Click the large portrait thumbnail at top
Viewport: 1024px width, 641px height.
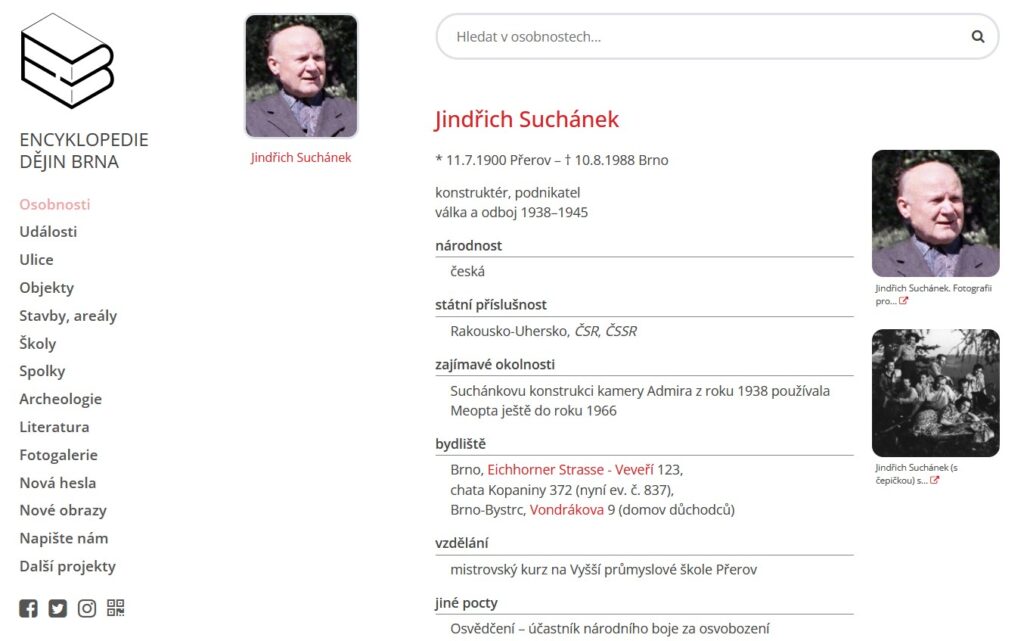(301, 76)
